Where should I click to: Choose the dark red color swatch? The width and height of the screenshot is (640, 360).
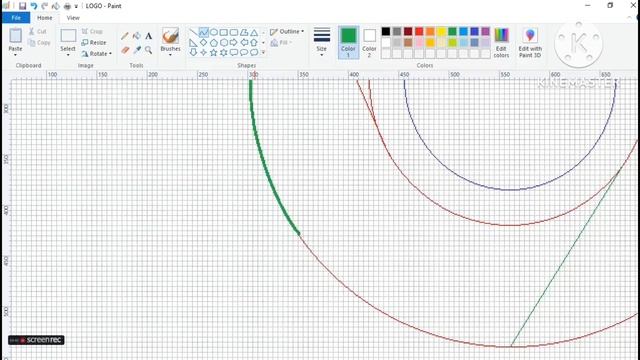click(408, 31)
